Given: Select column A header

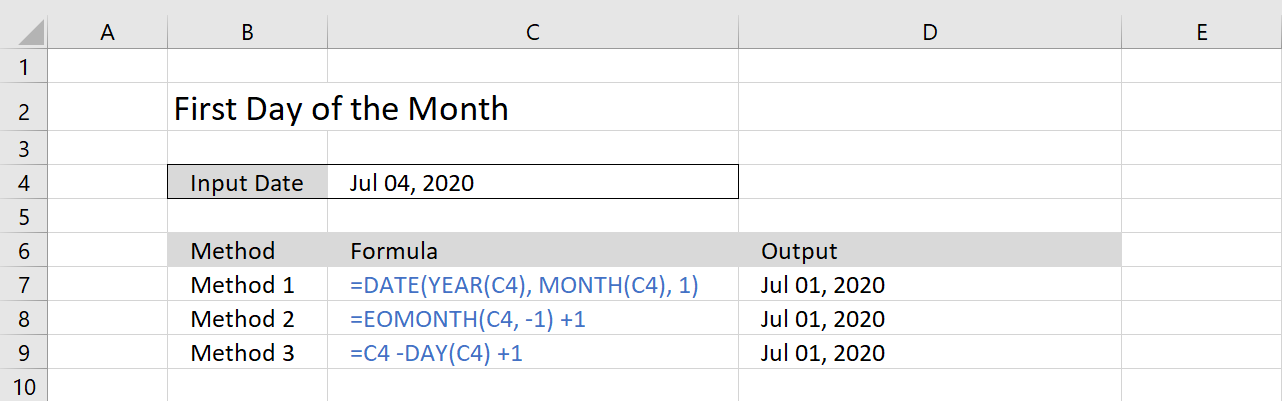Looking at the screenshot, I should point(108,33).
